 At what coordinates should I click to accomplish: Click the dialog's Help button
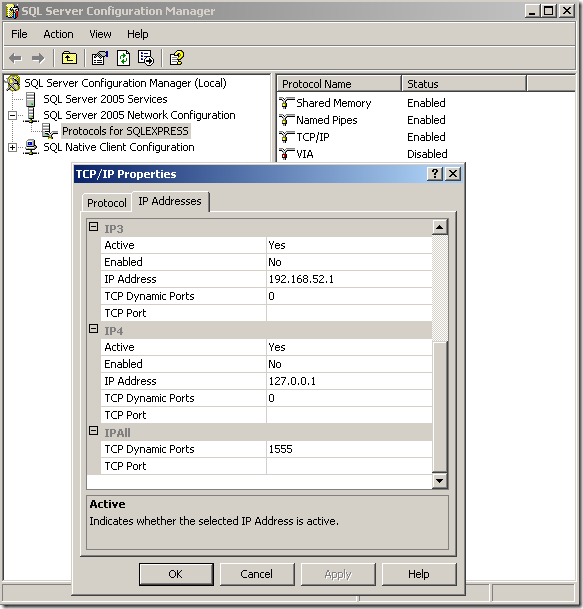419,574
